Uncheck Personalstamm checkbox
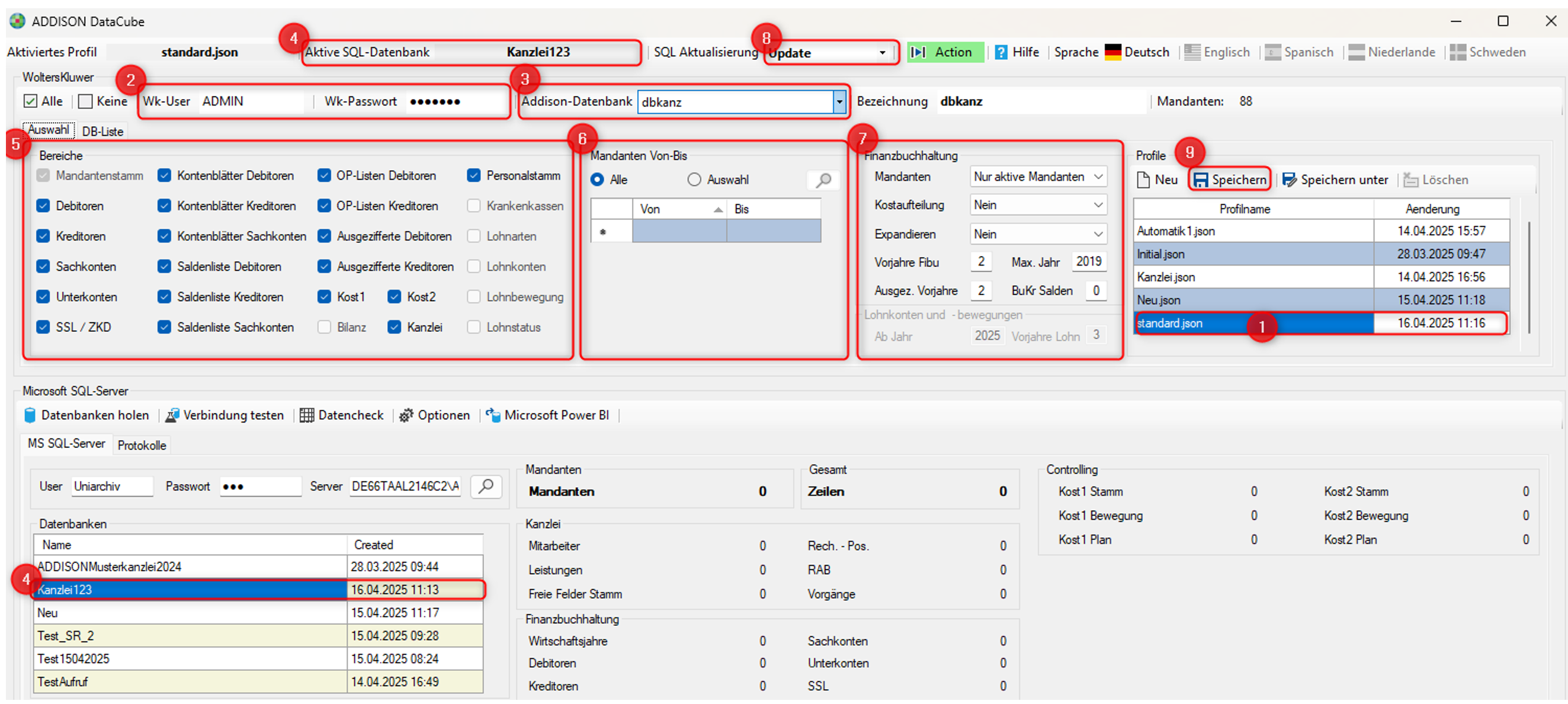The image size is (1568, 704). (474, 175)
